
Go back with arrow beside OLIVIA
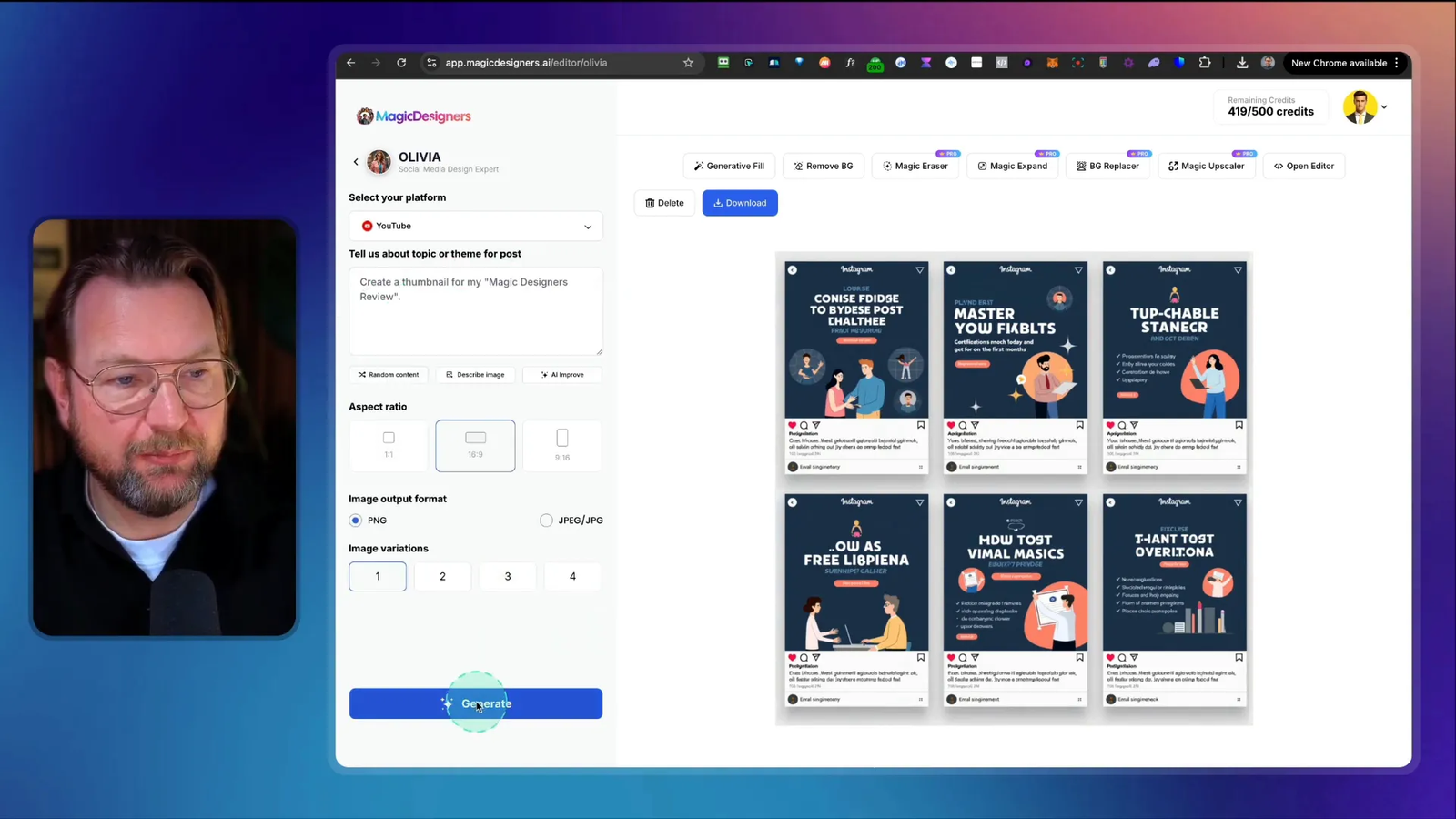356,162
